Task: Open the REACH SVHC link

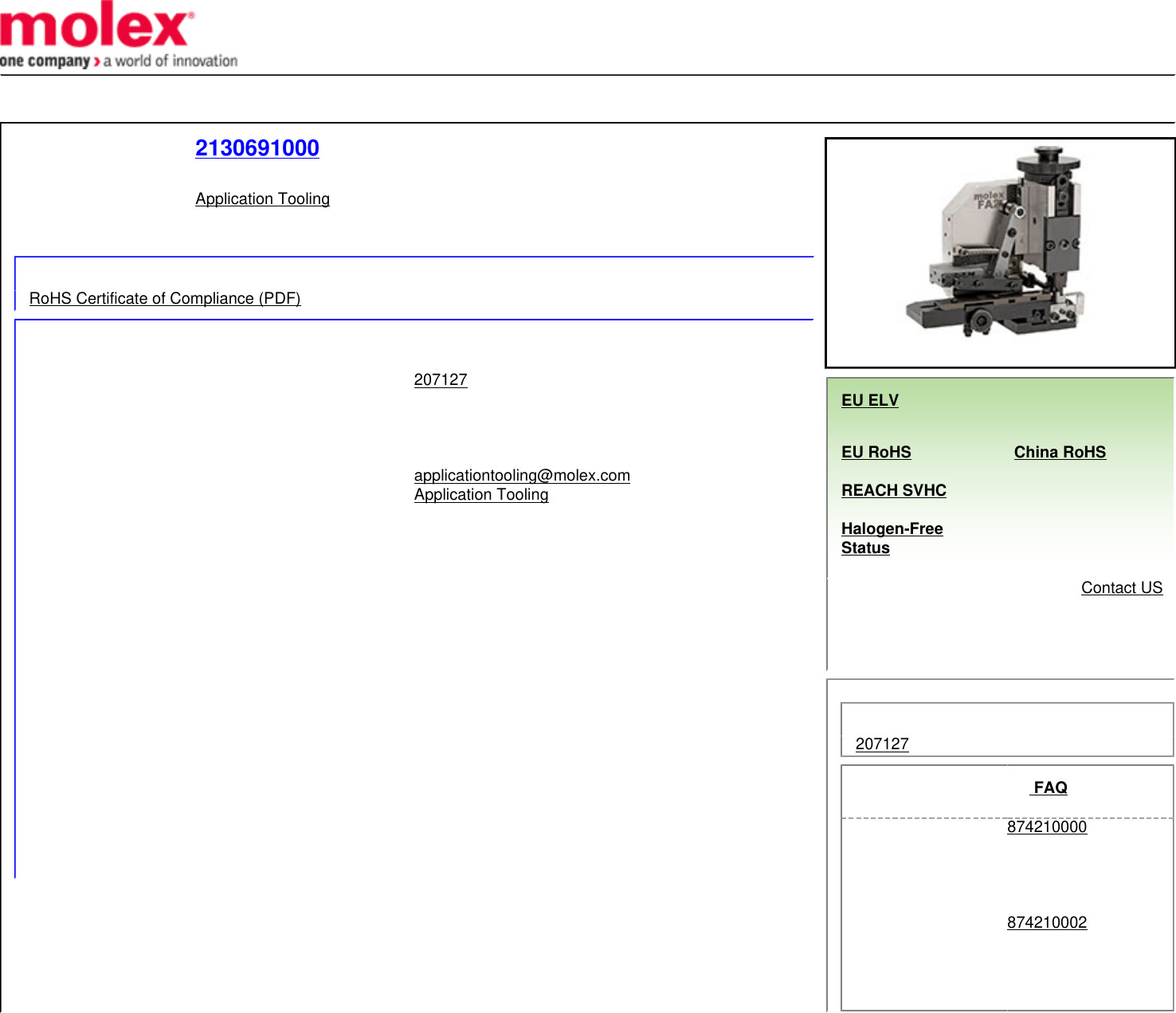Action: (x=893, y=490)
